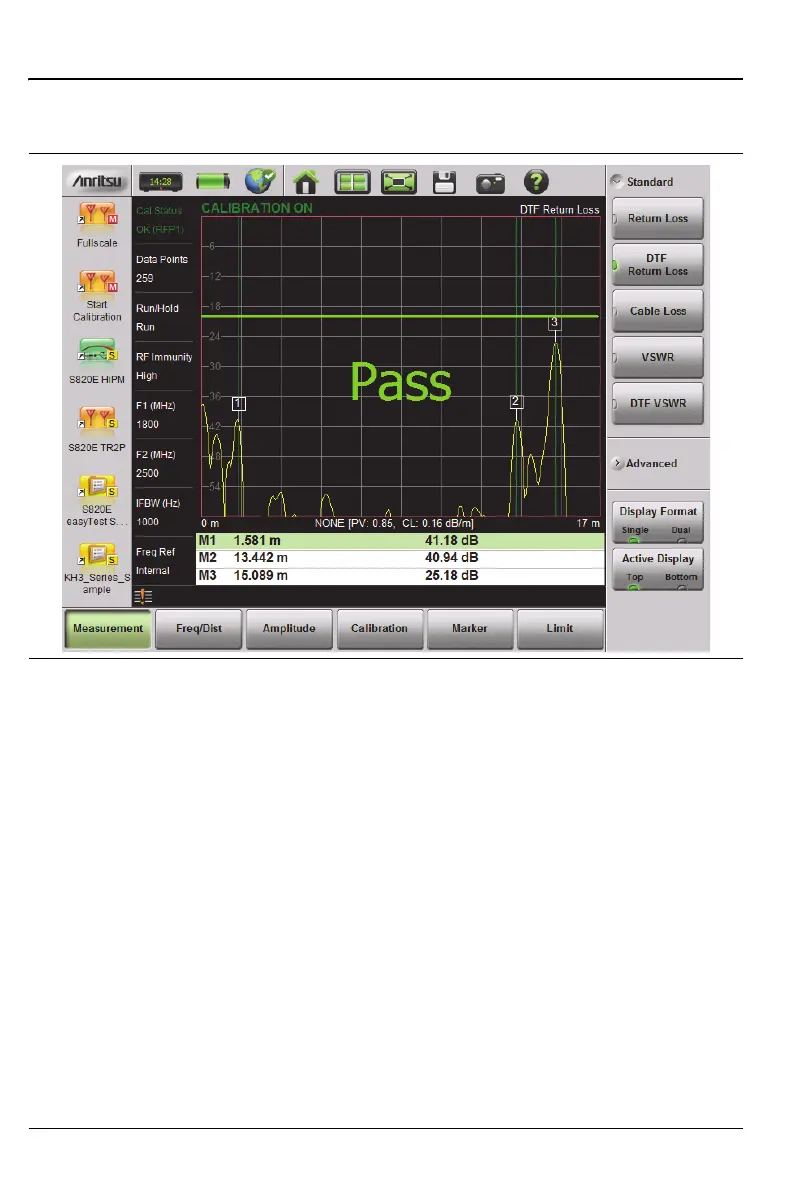This screenshot has width=792, height=1192.
Task: Tap the 14:28 clock indicator
Action: click(160, 182)
